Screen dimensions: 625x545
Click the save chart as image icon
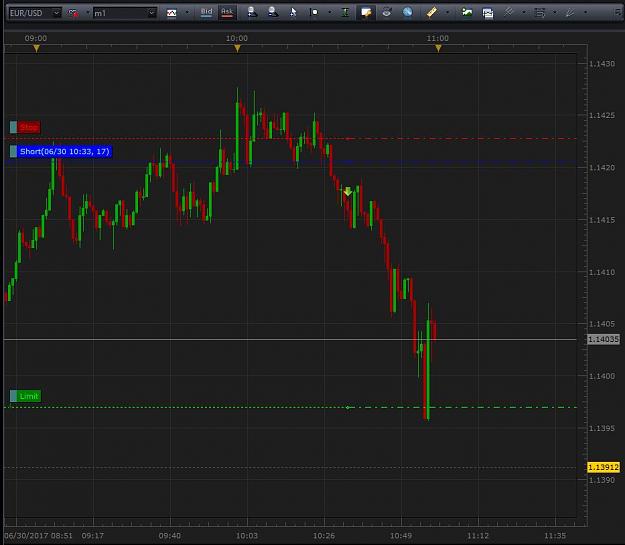tap(467, 12)
